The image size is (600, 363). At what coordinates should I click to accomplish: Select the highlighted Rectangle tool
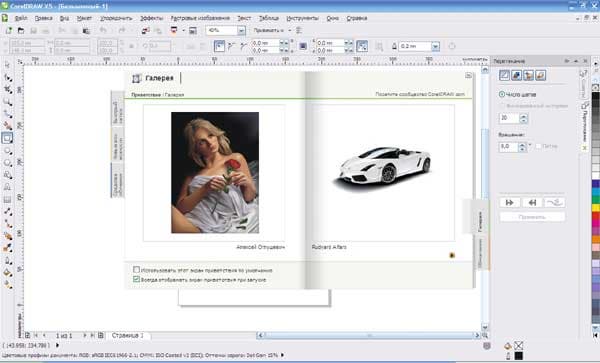coord(7,138)
